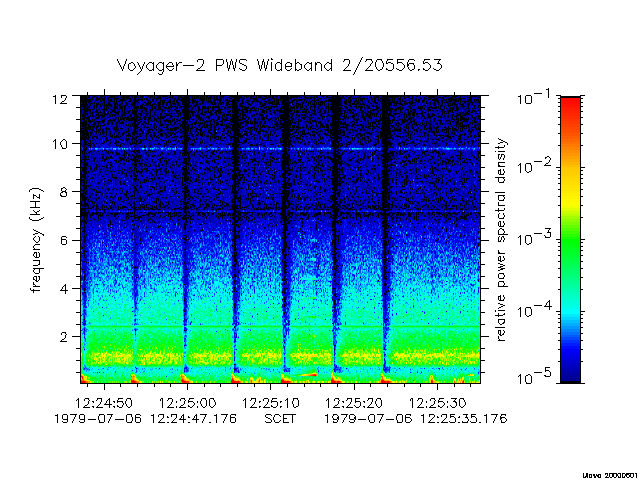Click the red streak near 12:25:15
Screen dimensions: 640x480
click(307, 374)
